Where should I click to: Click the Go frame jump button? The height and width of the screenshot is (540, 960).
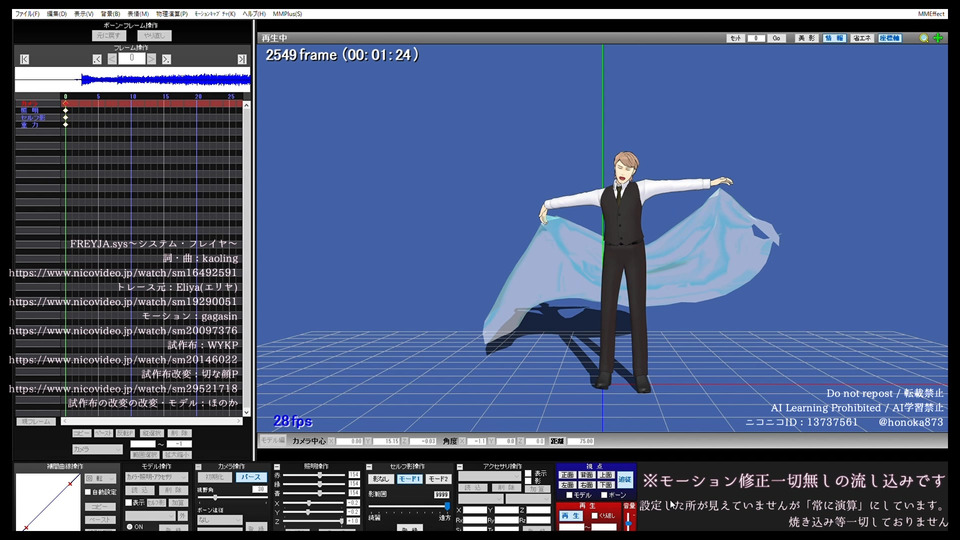776,38
